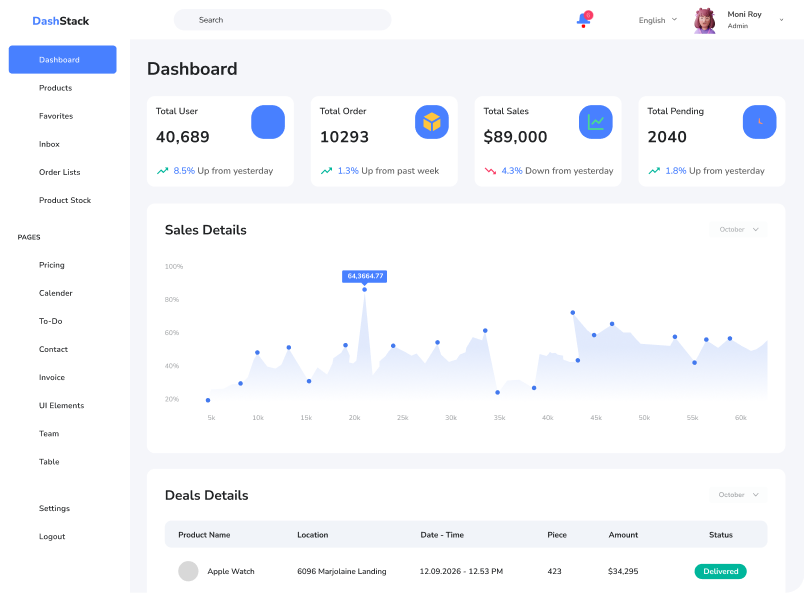This screenshot has height=593, width=804.
Task: Click the Apple Watch product thumbnail
Action: coord(188,571)
